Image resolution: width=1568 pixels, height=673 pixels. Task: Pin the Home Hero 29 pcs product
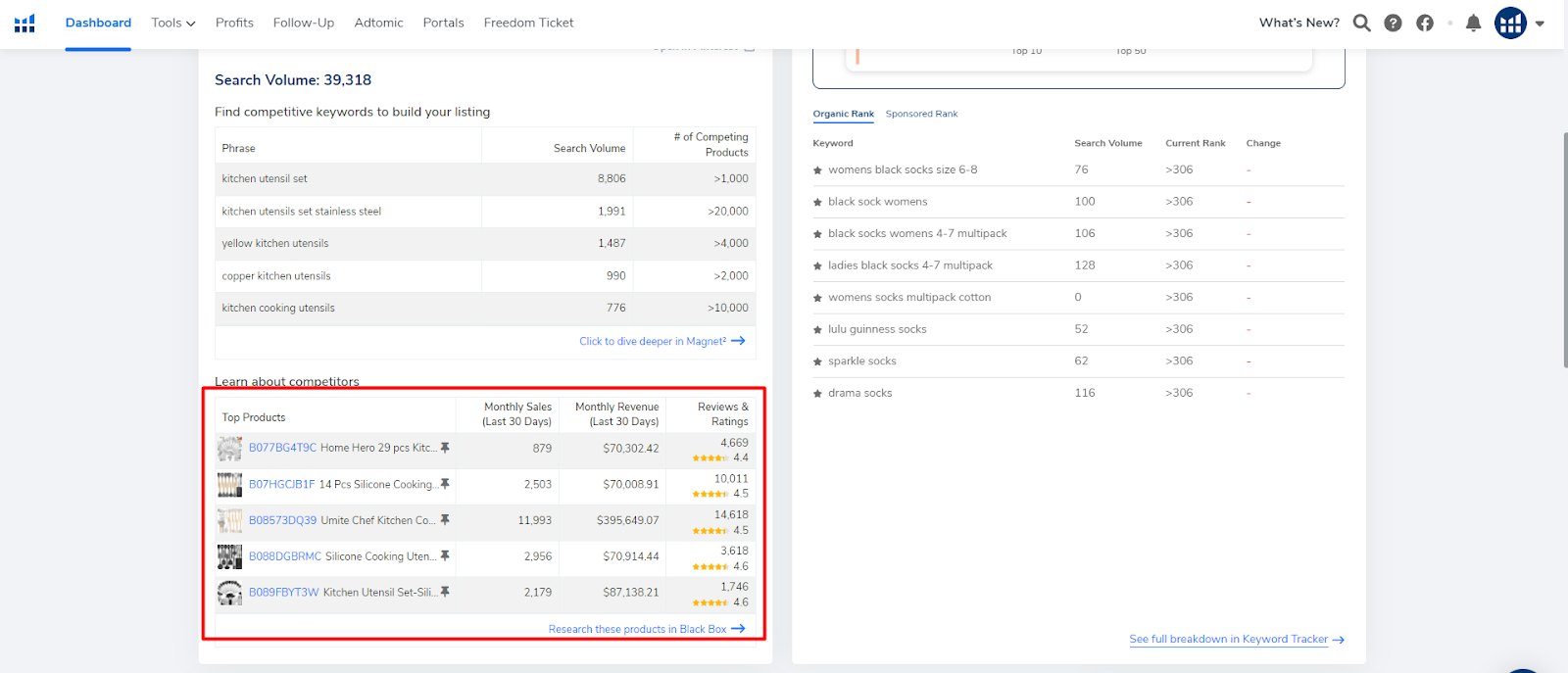coord(445,448)
